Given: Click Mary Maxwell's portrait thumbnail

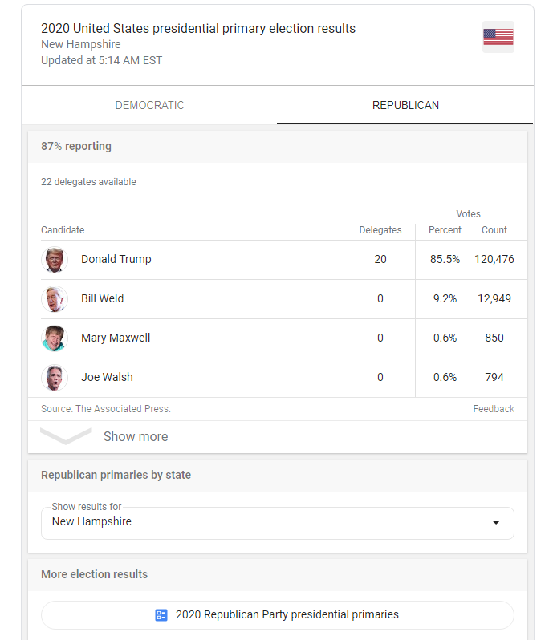Looking at the screenshot, I should click(x=54, y=338).
